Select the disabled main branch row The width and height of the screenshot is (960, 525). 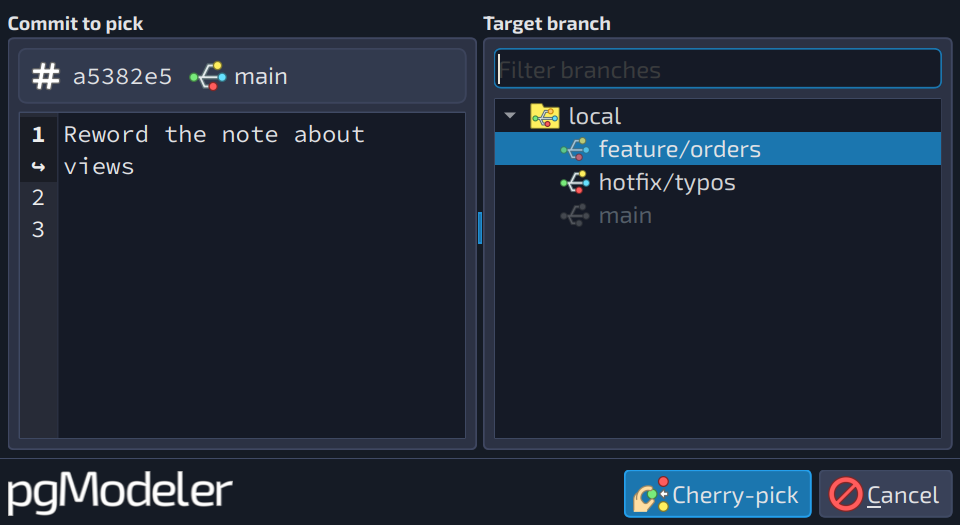(x=718, y=215)
